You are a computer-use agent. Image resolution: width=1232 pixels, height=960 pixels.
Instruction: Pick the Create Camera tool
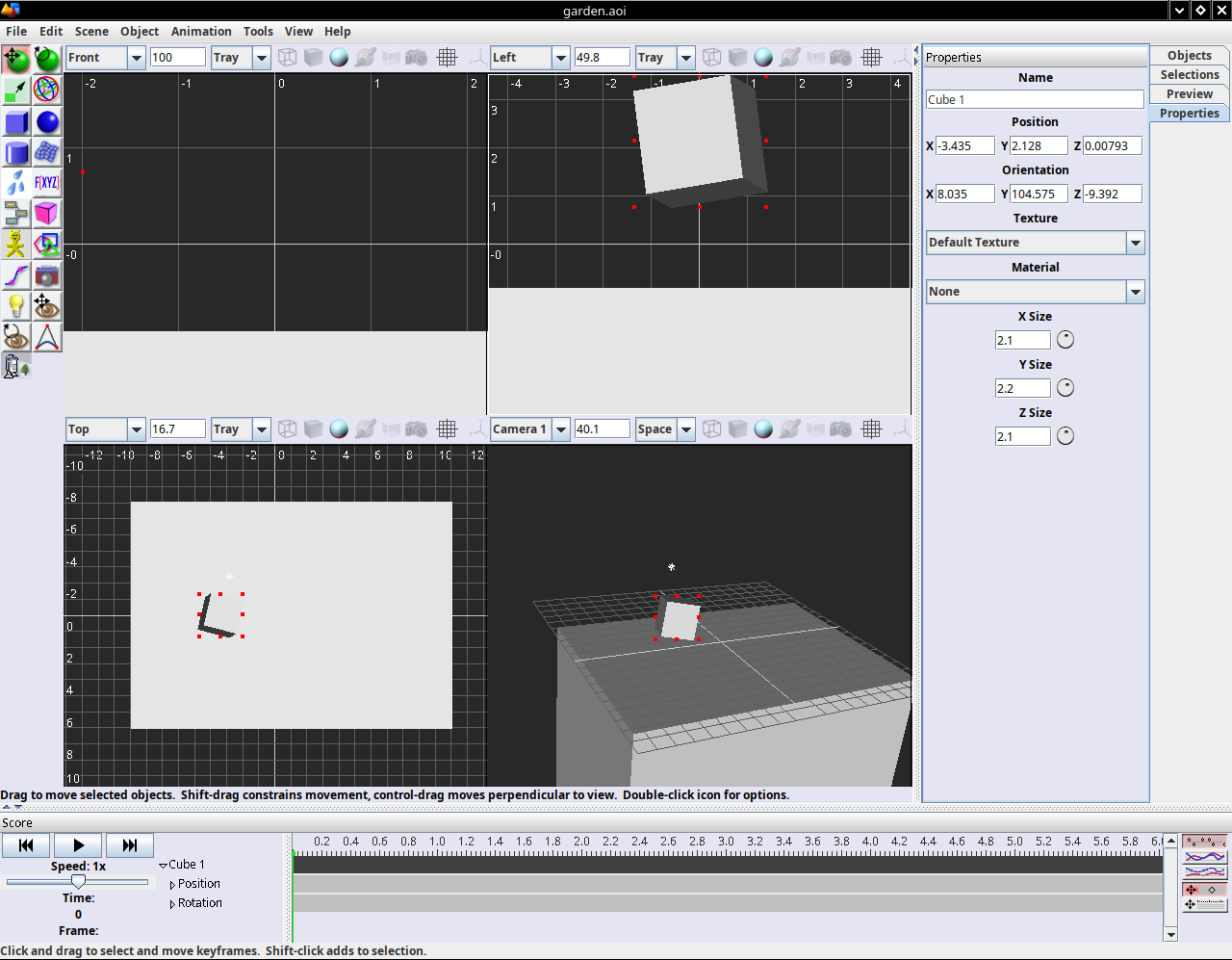[x=47, y=276]
